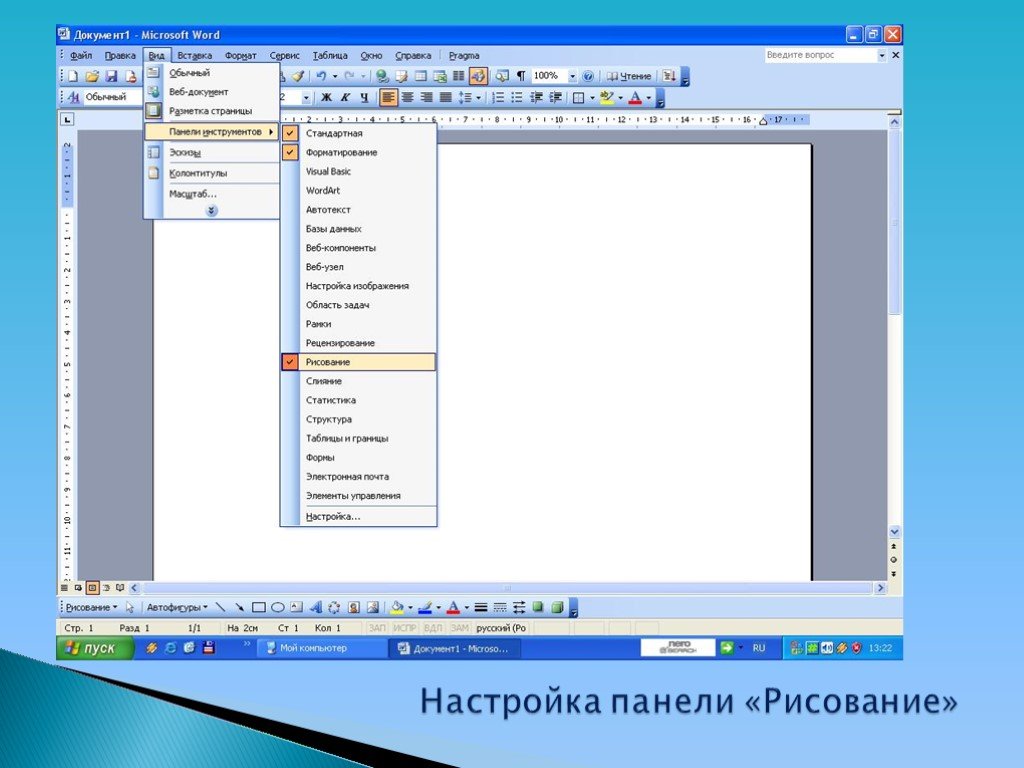Open Настройка… at the bottom of the submenu
1024x768 pixels.
point(359,517)
